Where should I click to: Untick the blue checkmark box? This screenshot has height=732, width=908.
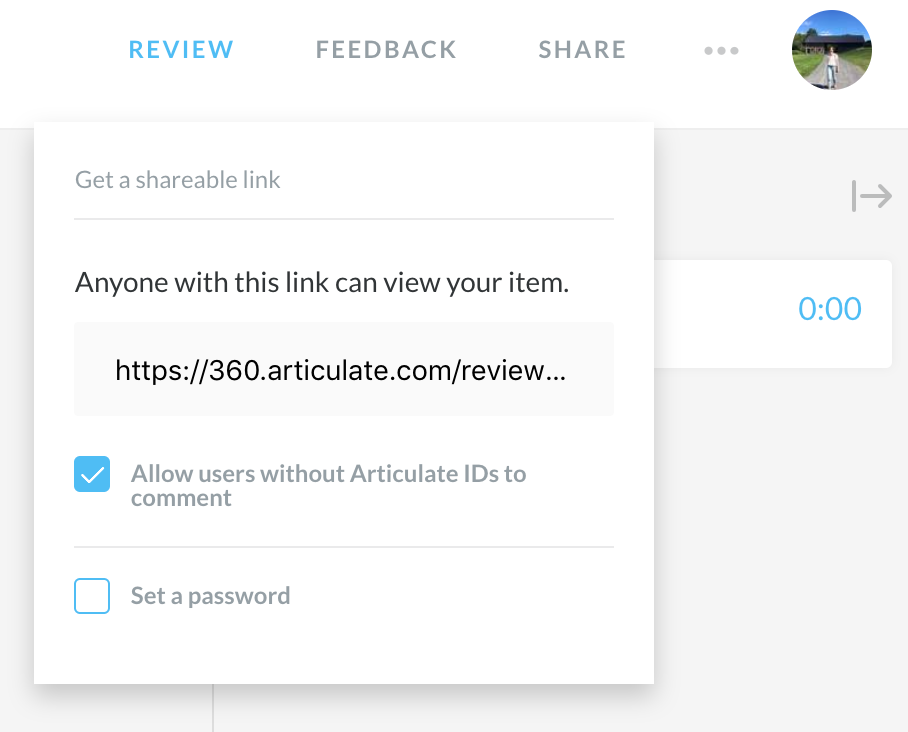pyautogui.click(x=92, y=474)
